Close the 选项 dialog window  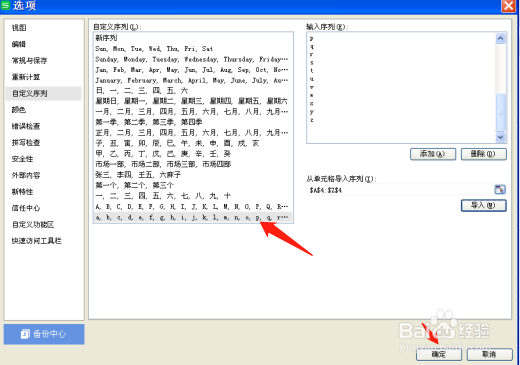click(509, 6)
